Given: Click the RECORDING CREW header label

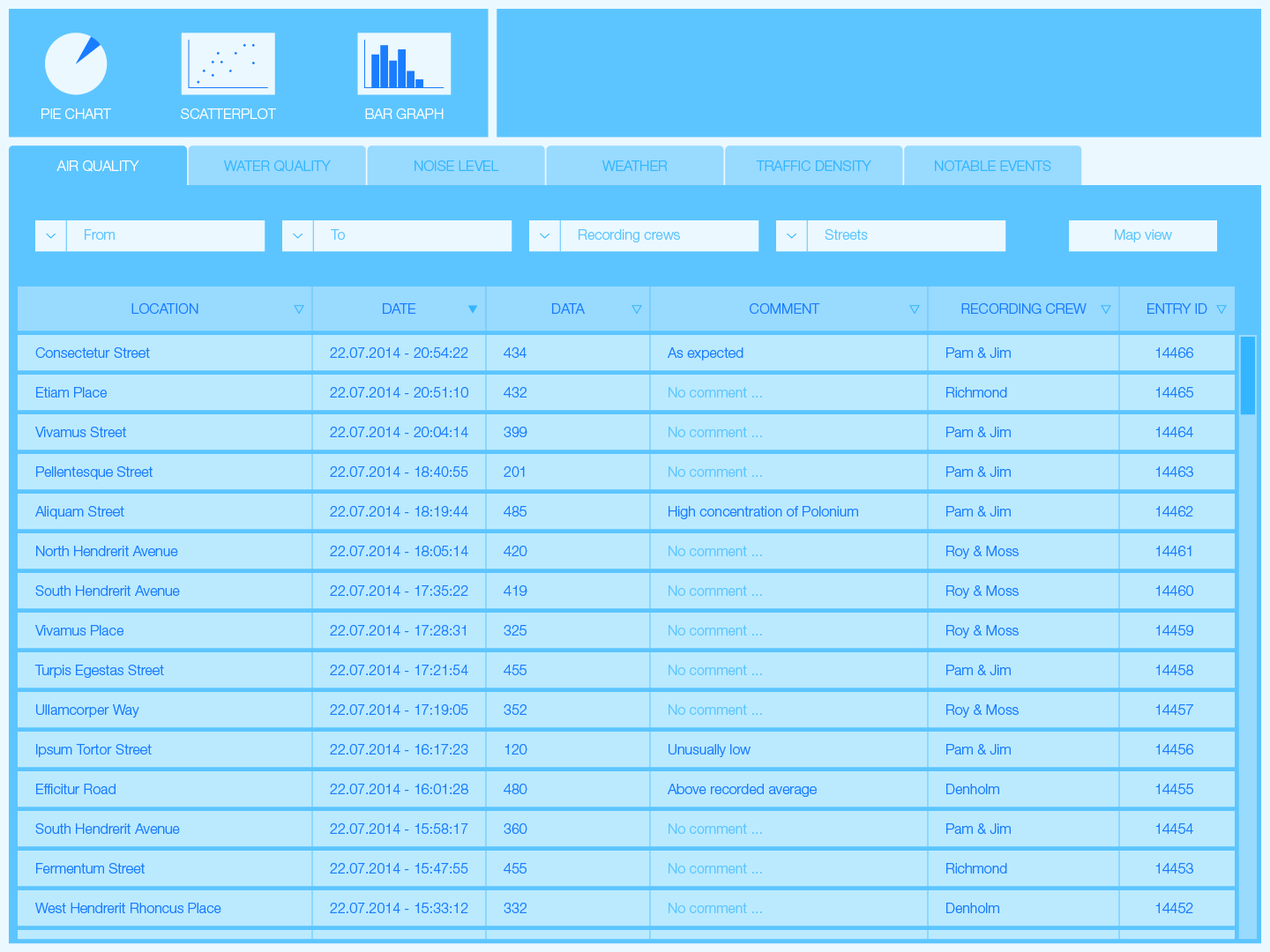Looking at the screenshot, I should (1023, 309).
